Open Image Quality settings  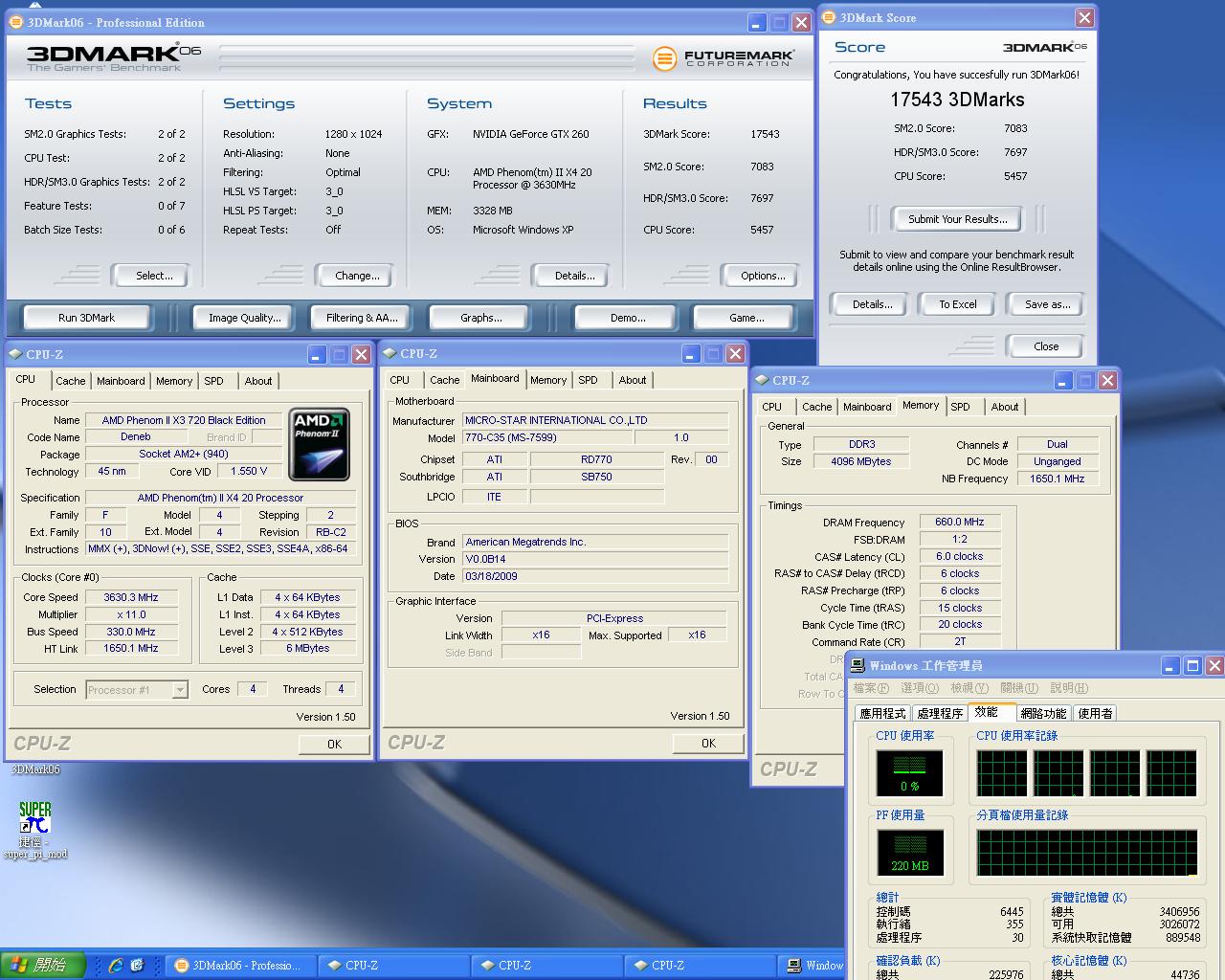coord(245,318)
